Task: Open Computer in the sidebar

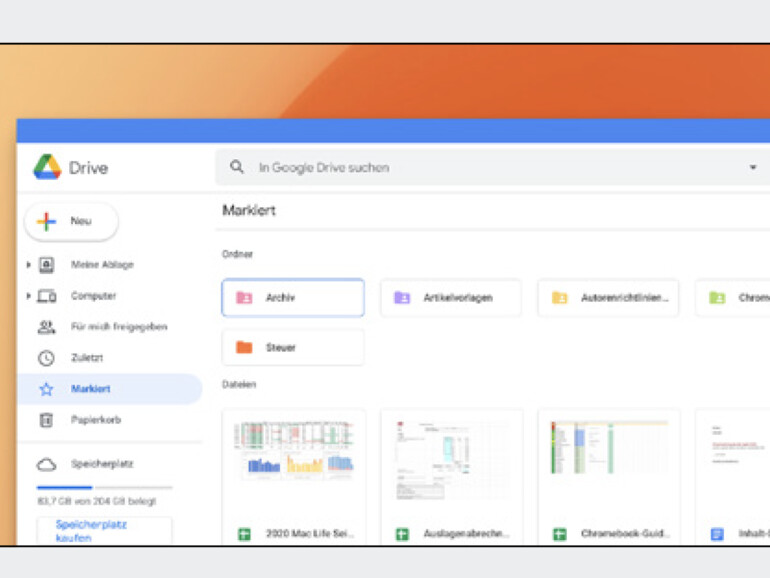Action: pos(93,296)
